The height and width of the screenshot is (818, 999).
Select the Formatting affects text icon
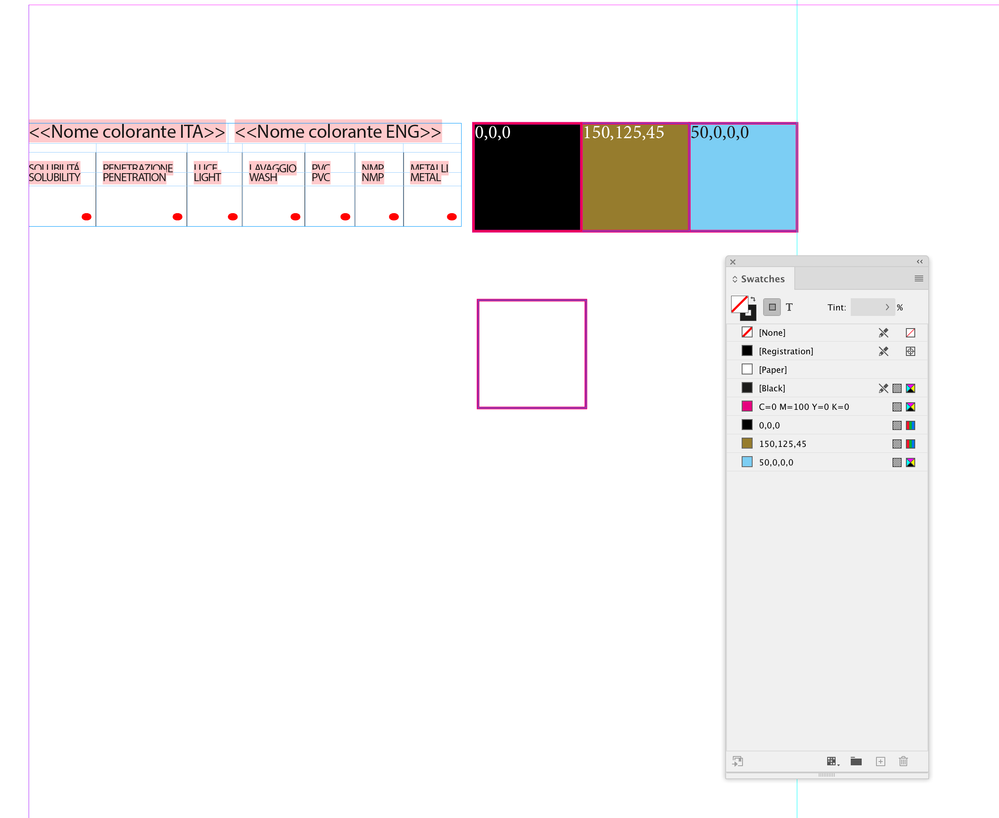tap(787, 306)
